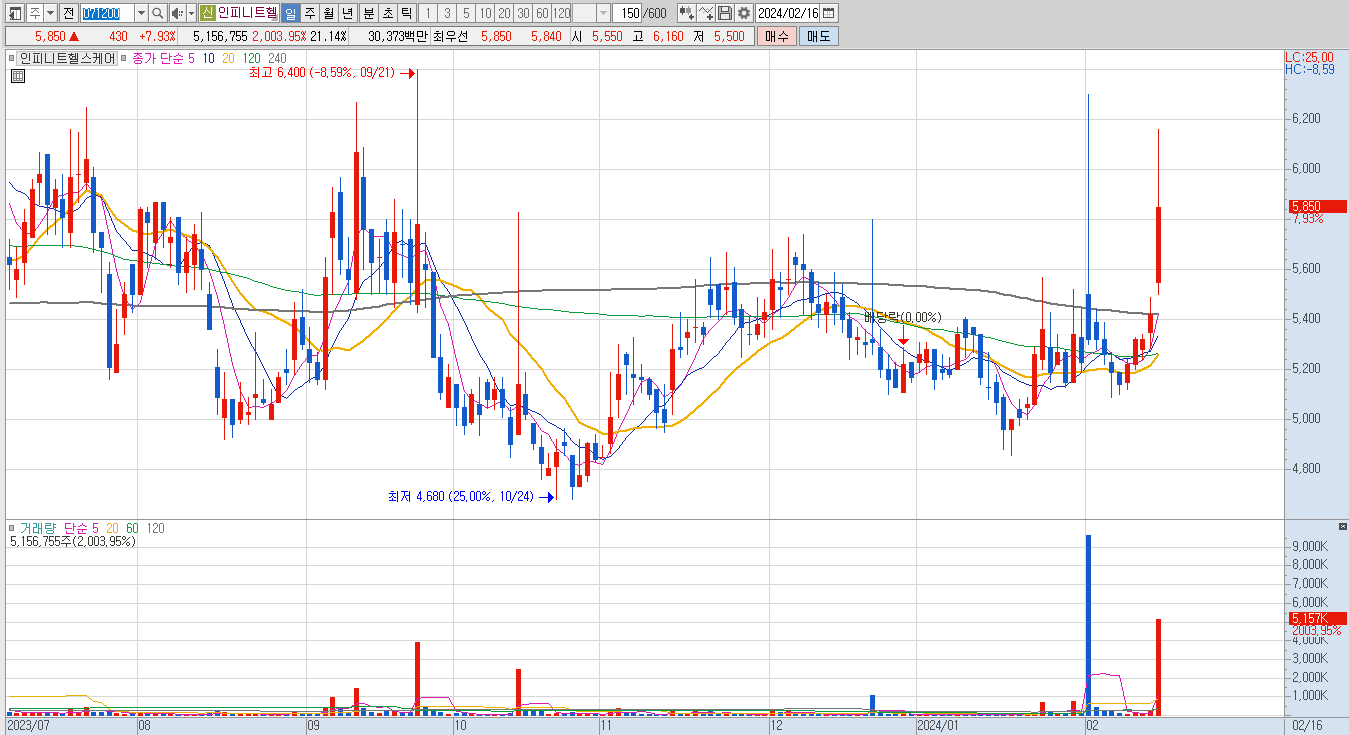Click the chart layout icon at the toolbar start
1349x735 pixels.
tap(15, 13)
